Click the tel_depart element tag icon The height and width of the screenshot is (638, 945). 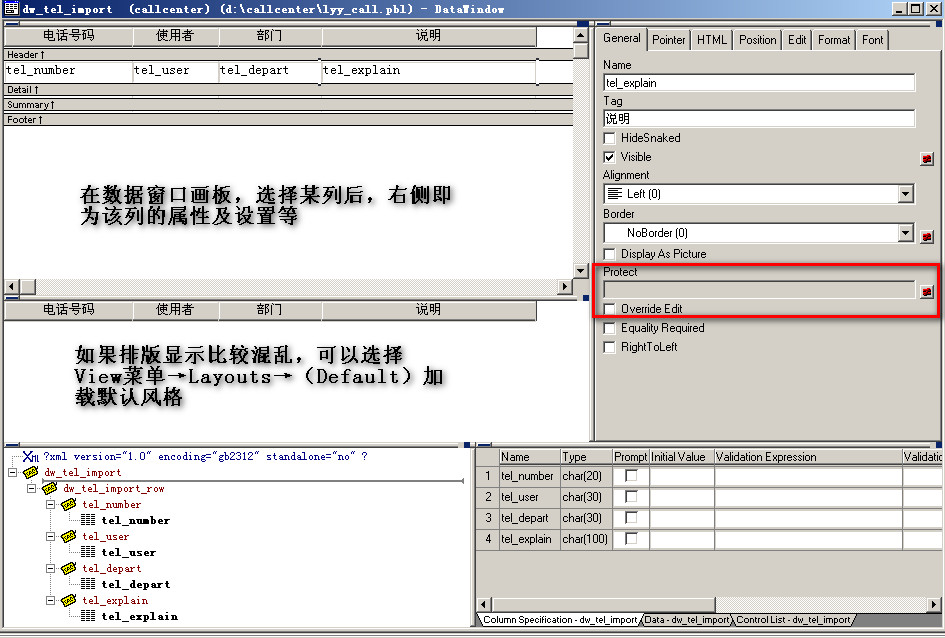[x=69, y=568]
